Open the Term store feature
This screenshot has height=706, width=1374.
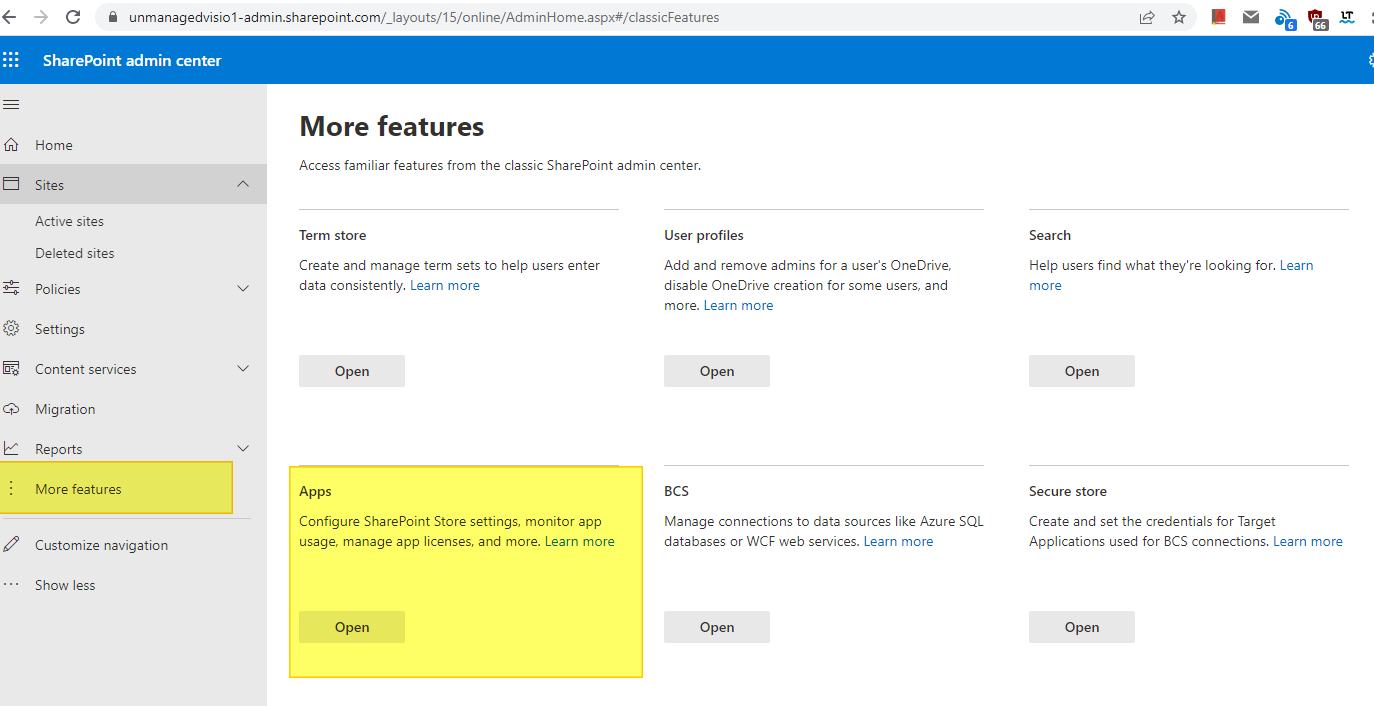tap(352, 371)
